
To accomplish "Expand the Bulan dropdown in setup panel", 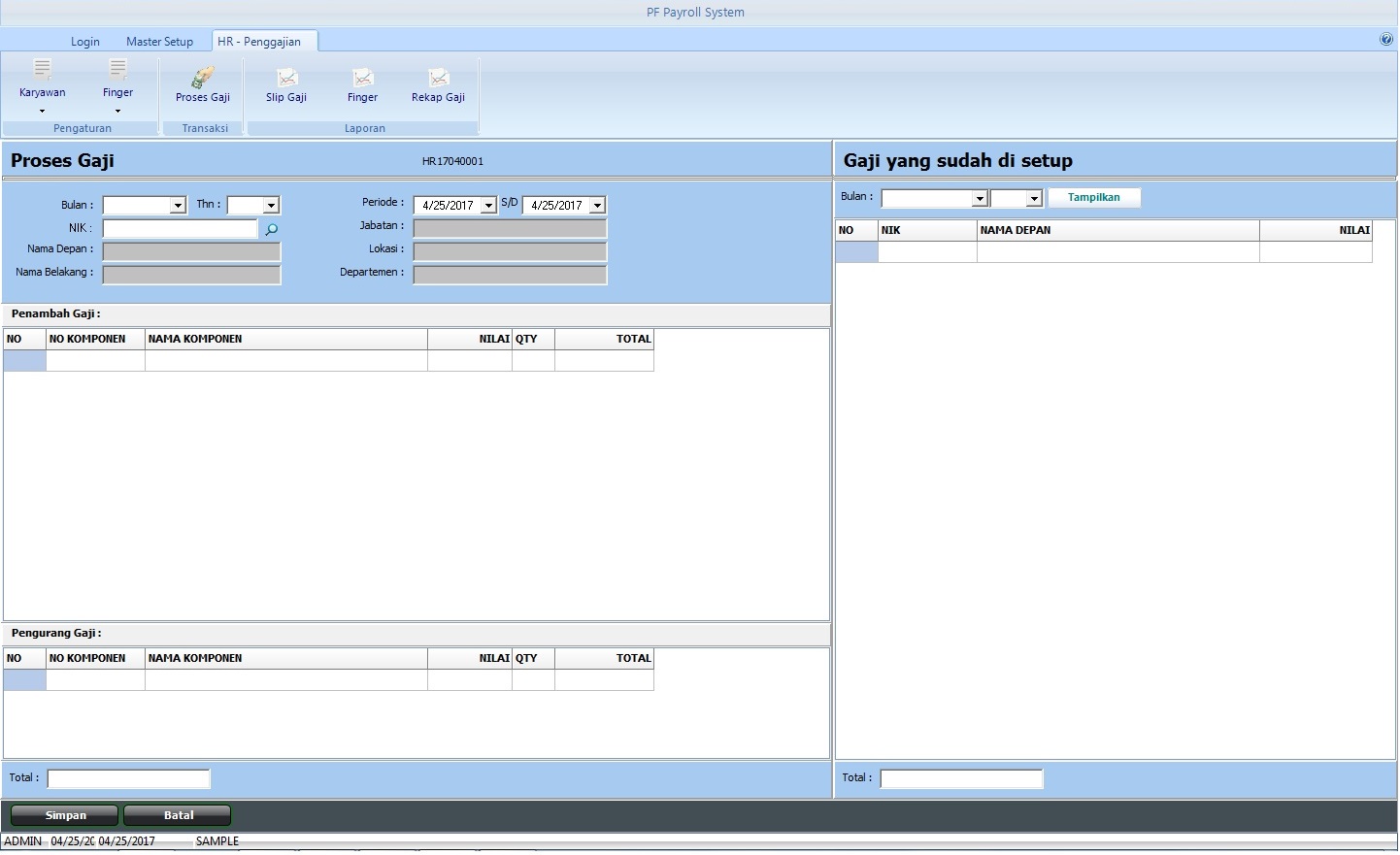I will click(x=980, y=199).
